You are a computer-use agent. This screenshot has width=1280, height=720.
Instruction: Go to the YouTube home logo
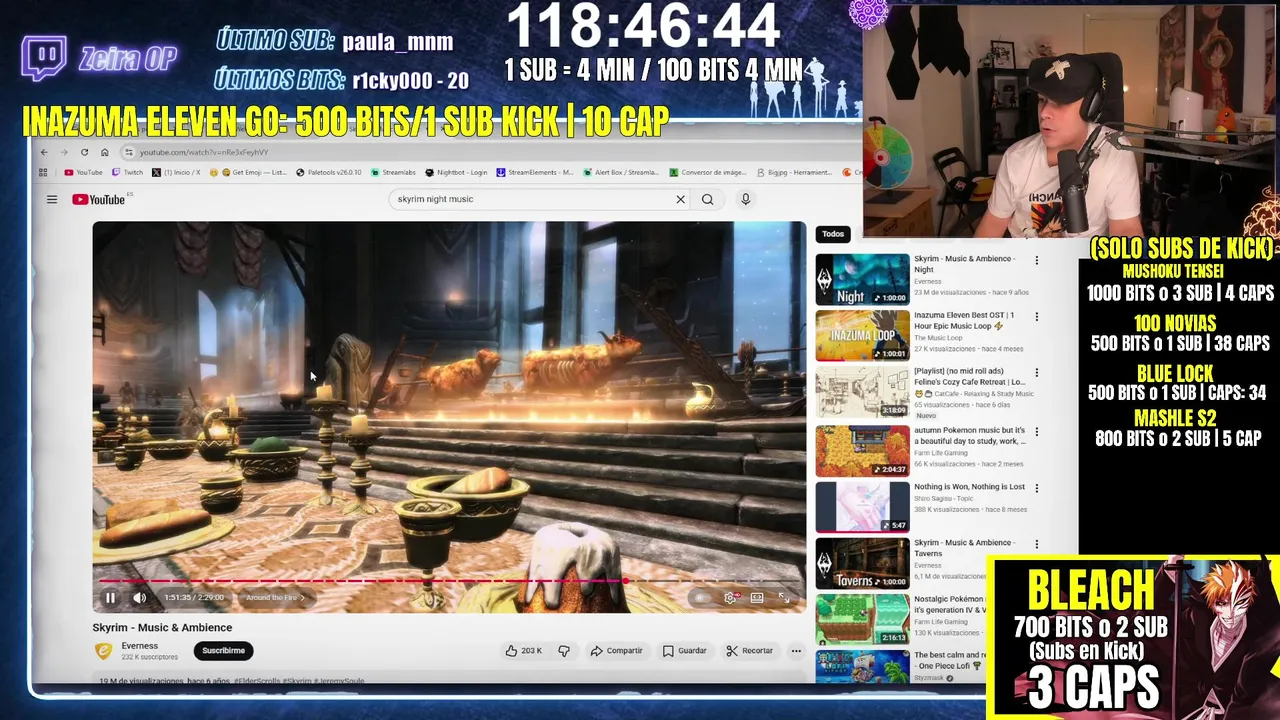click(98, 199)
